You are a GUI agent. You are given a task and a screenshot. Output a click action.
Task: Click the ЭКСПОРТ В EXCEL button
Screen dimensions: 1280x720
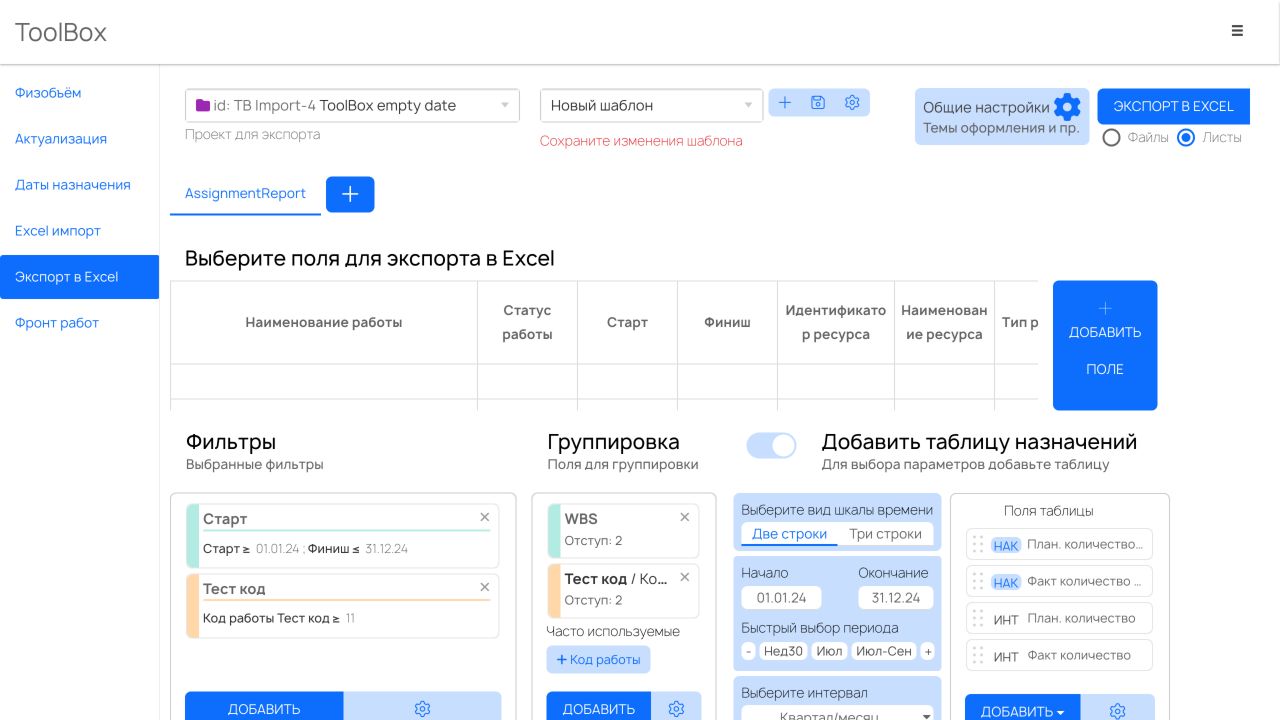pyautogui.click(x=1173, y=106)
